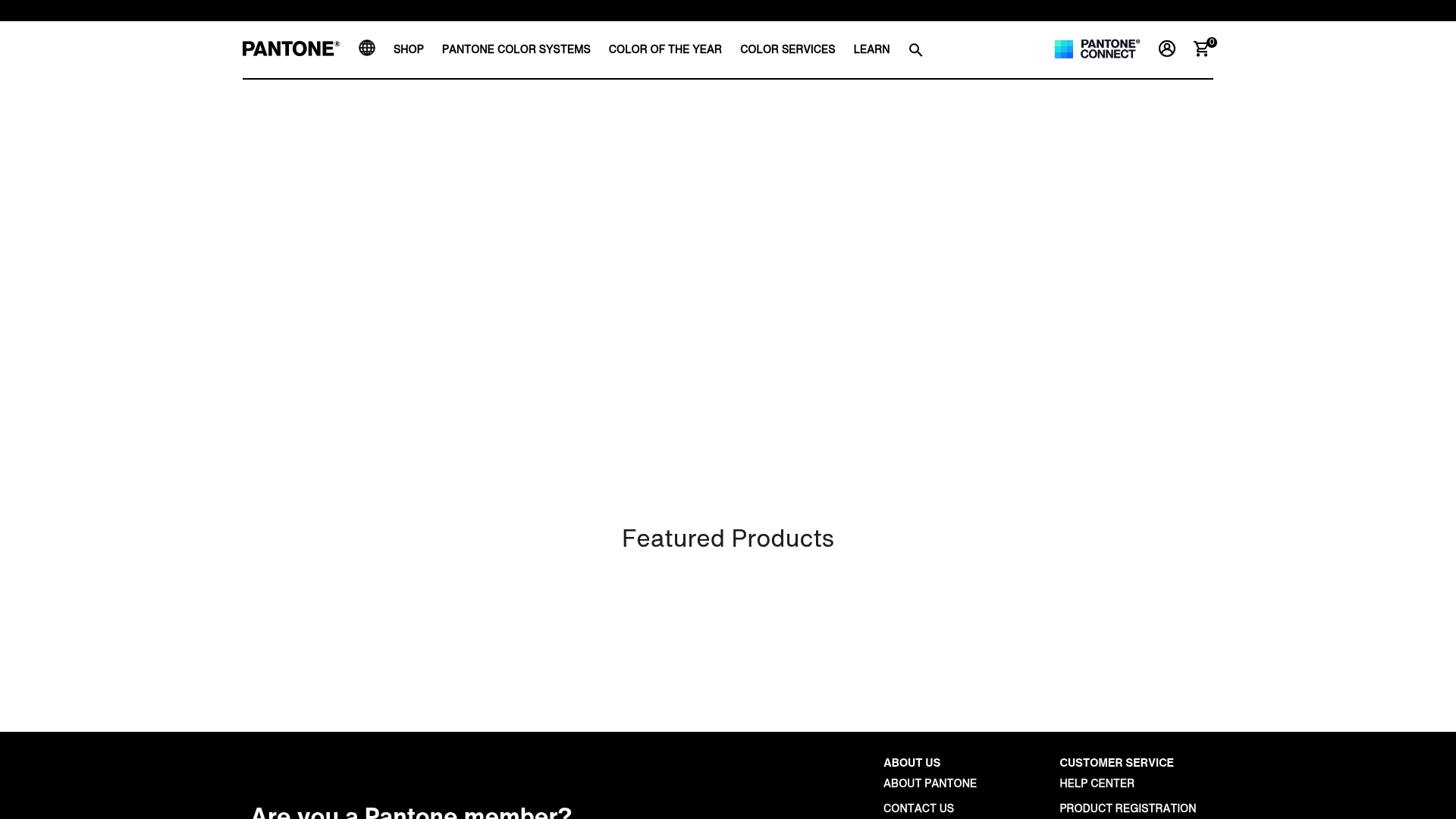Open the SHOP navigation menu
The width and height of the screenshot is (1456, 819).
click(408, 49)
